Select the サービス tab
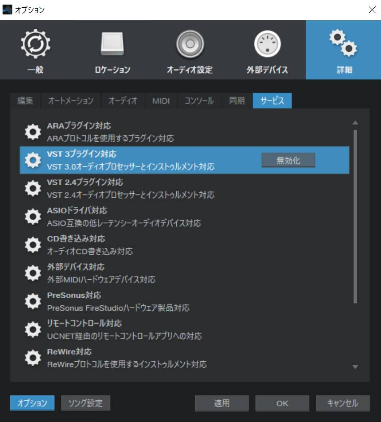This screenshot has width=381, height=422. click(x=272, y=101)
